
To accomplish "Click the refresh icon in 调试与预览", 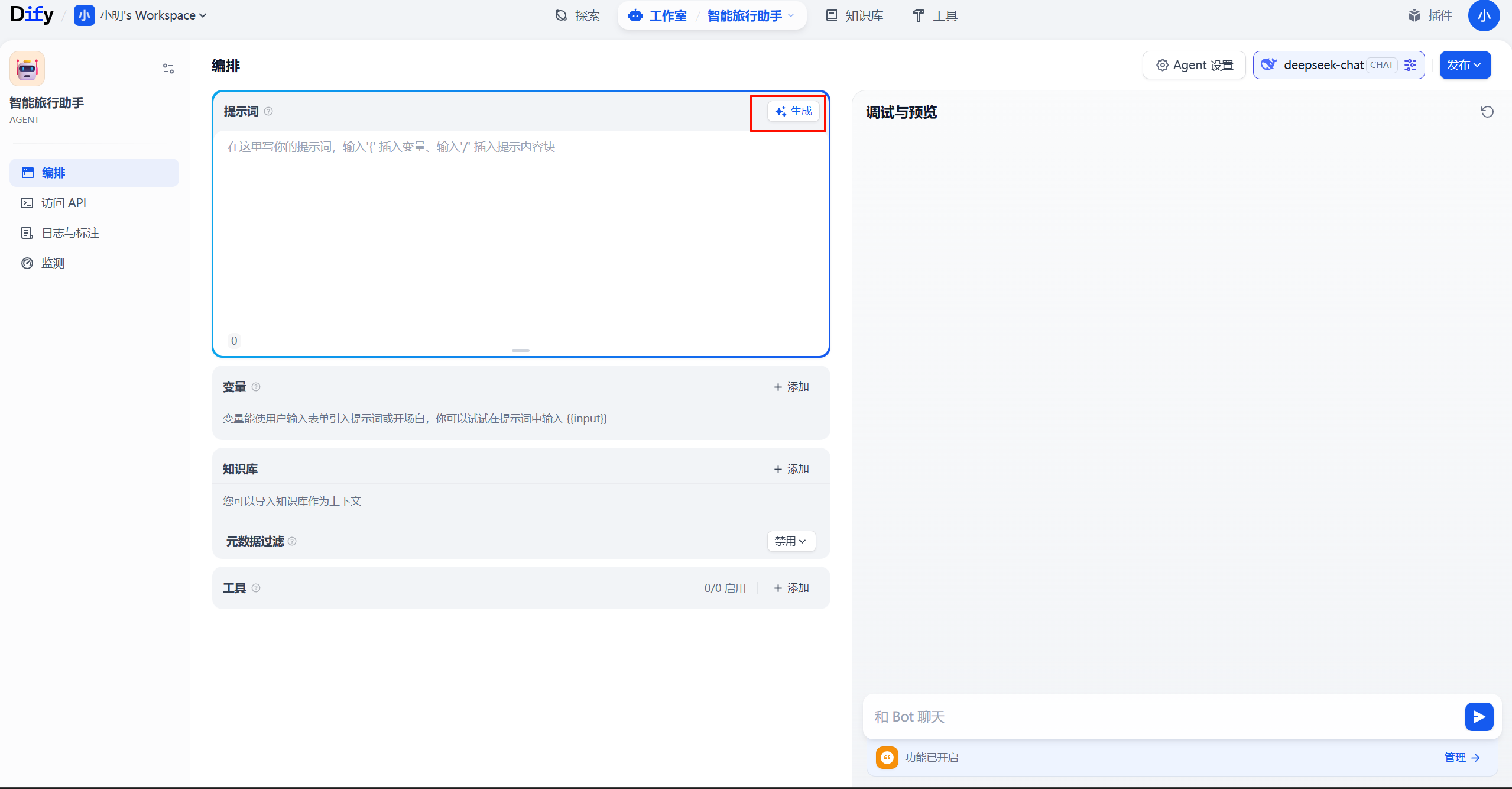I will coord(1487,112).
